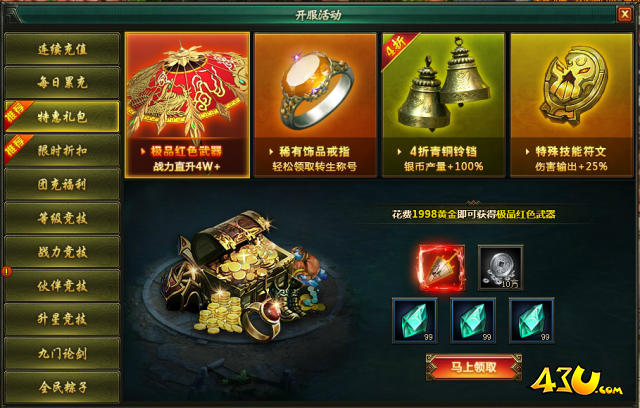Image resolution: width=640 pixels, height=408 pixels.
Task: Switch to the 每日累充 tab
Action: point(62,83)
